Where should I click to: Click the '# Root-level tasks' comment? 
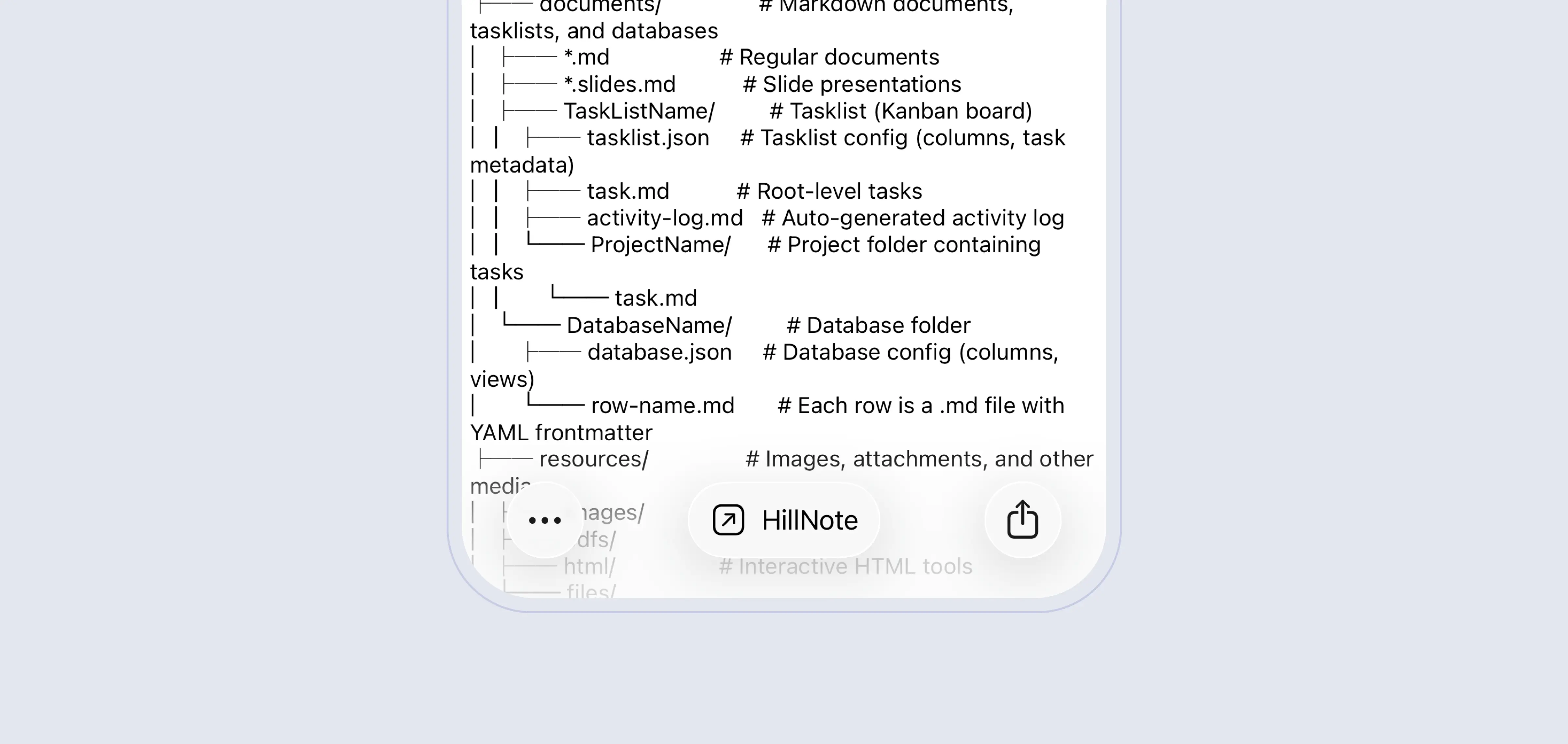(829, 191)
